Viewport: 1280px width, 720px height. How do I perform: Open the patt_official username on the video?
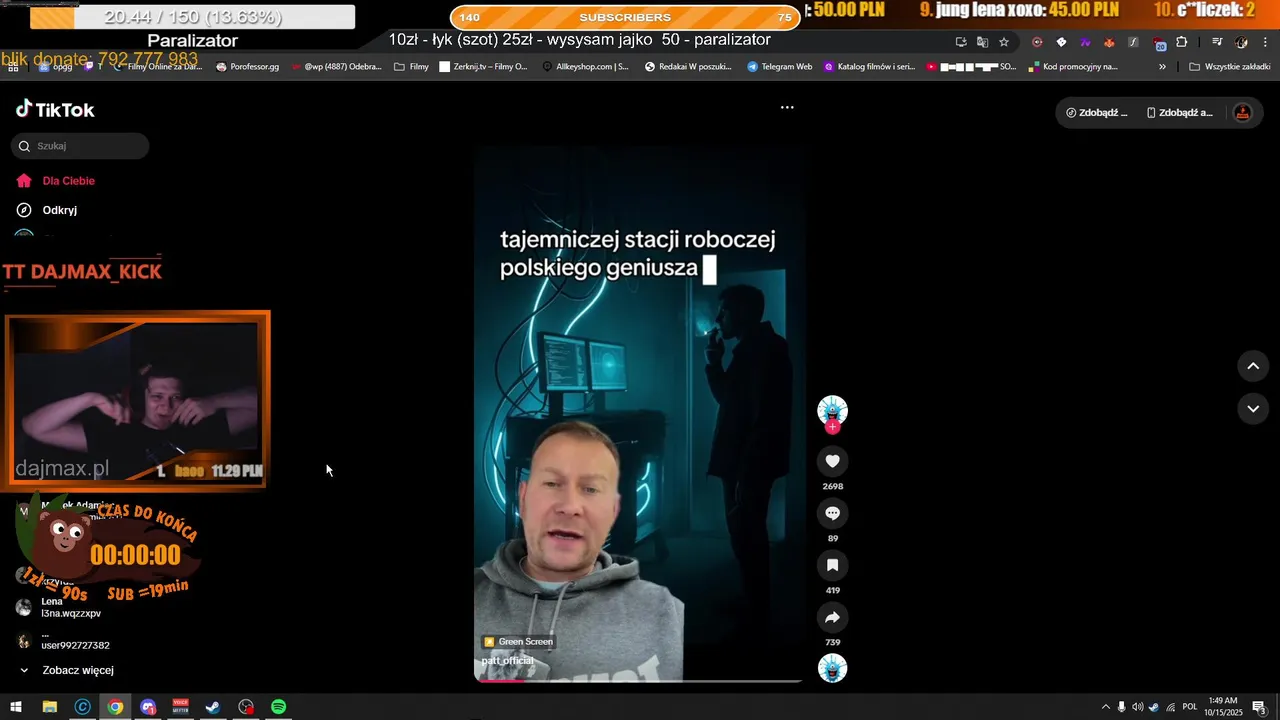[508, 660]
